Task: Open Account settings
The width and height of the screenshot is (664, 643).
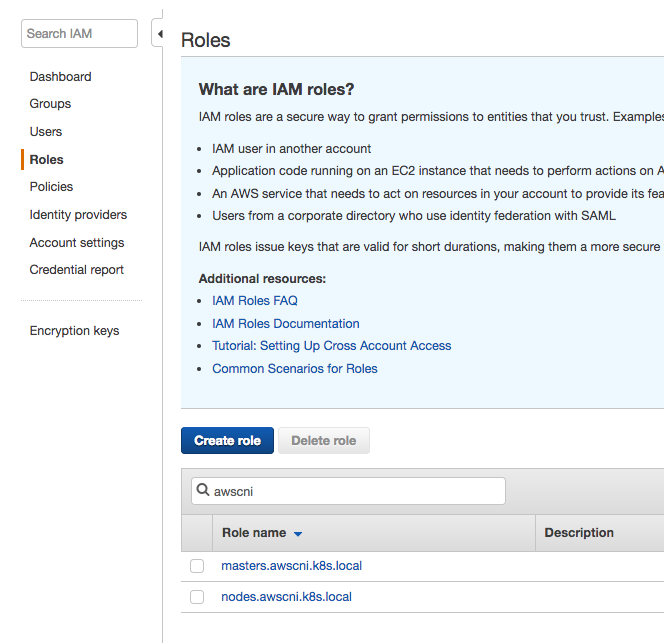Action: [x=77, y=243]
